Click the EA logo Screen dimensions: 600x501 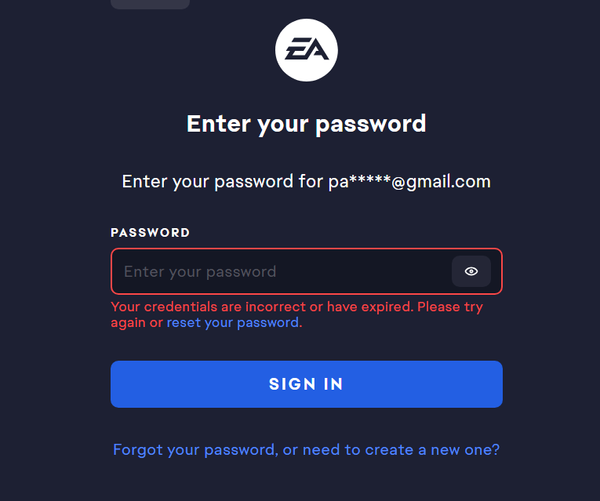coord(306,50)
